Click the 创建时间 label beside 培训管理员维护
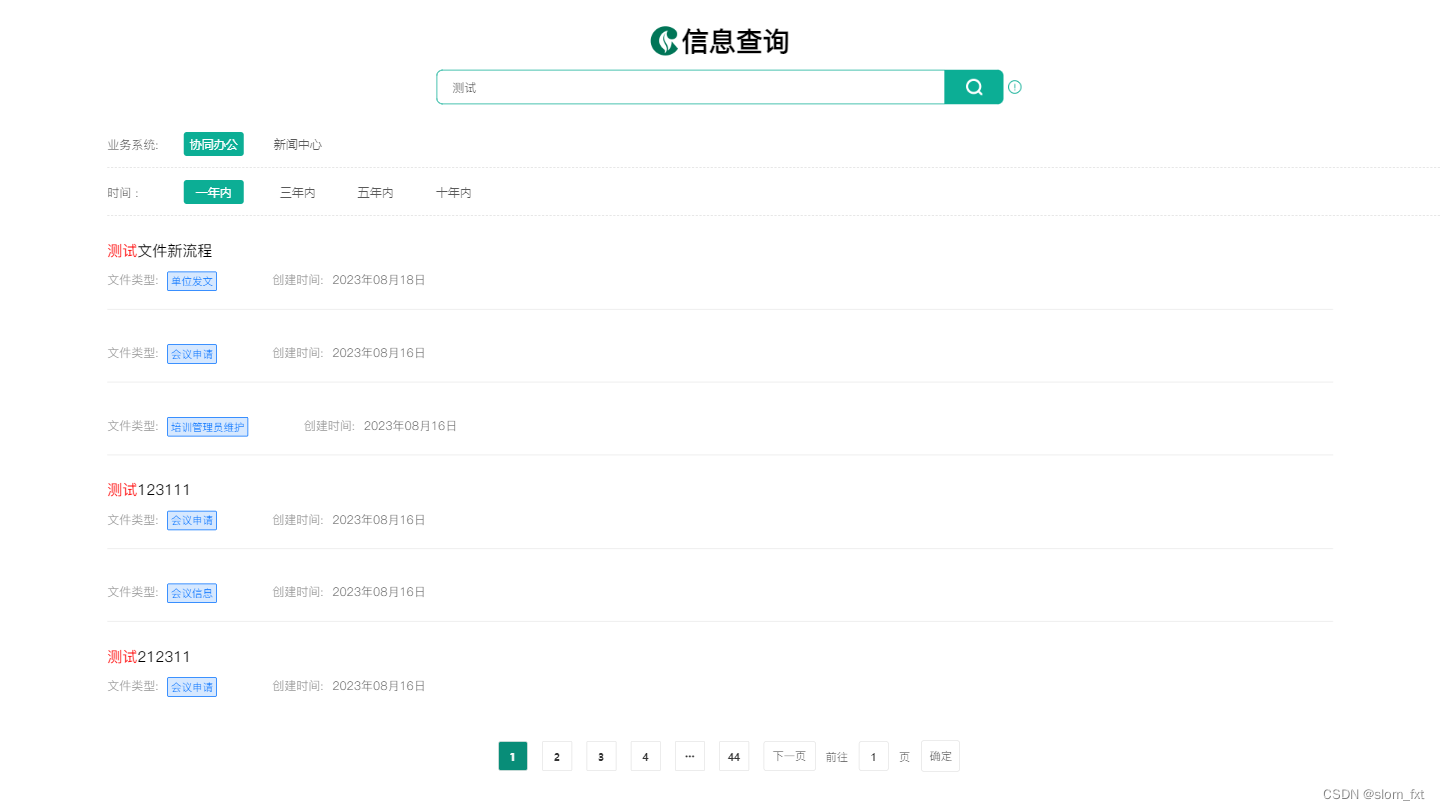The image size is (1440, 810). pyautogui.click(x=329, y=426)
